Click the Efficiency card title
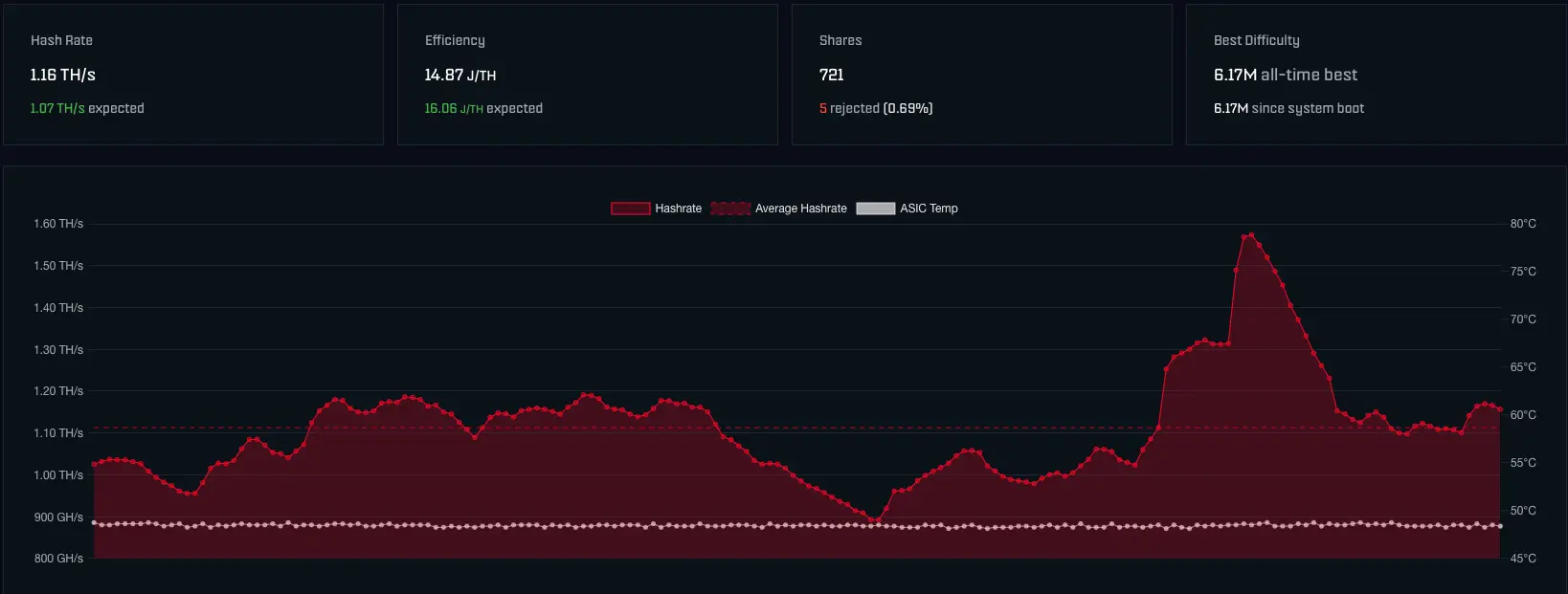Screen dimensions: 1568x594 coord(455,40)
